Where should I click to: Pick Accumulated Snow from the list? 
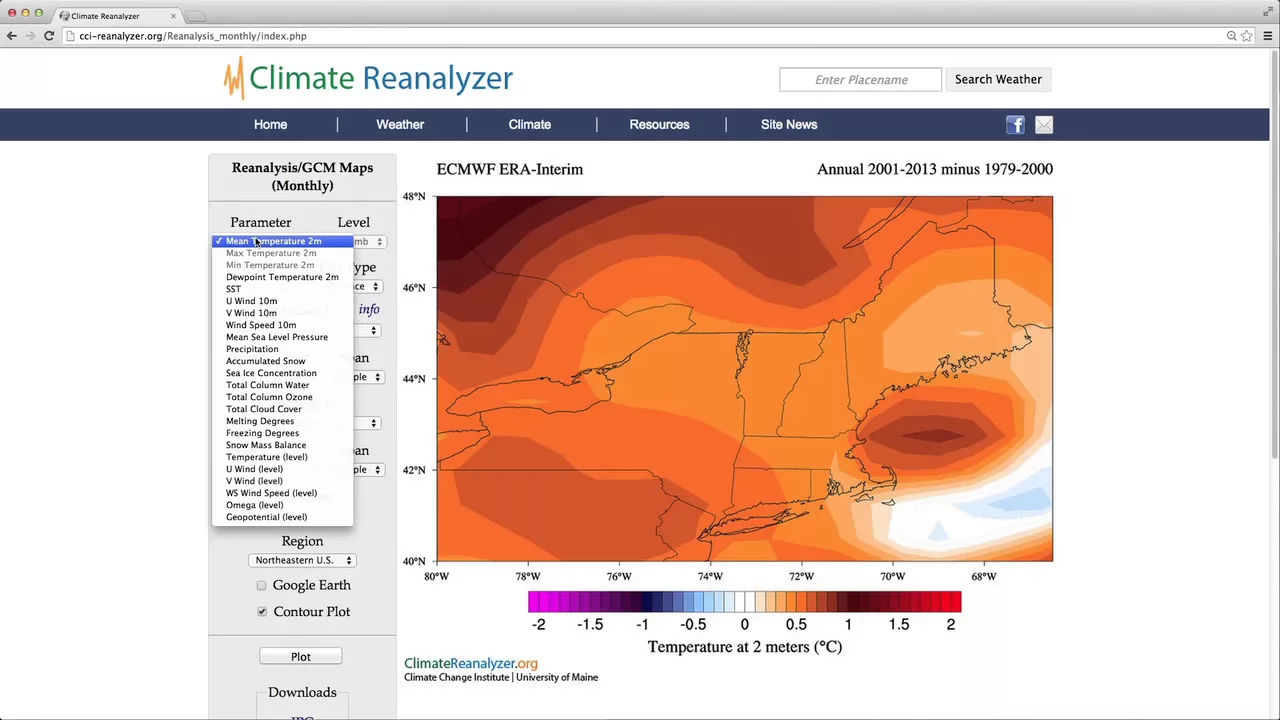click(282, 361)
